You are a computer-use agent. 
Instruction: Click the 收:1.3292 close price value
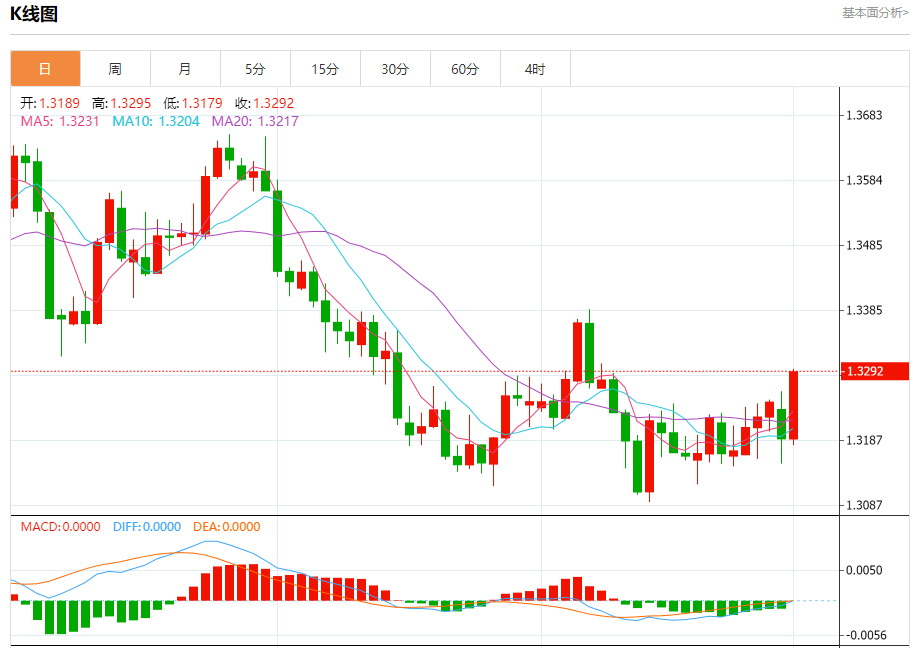264,103
